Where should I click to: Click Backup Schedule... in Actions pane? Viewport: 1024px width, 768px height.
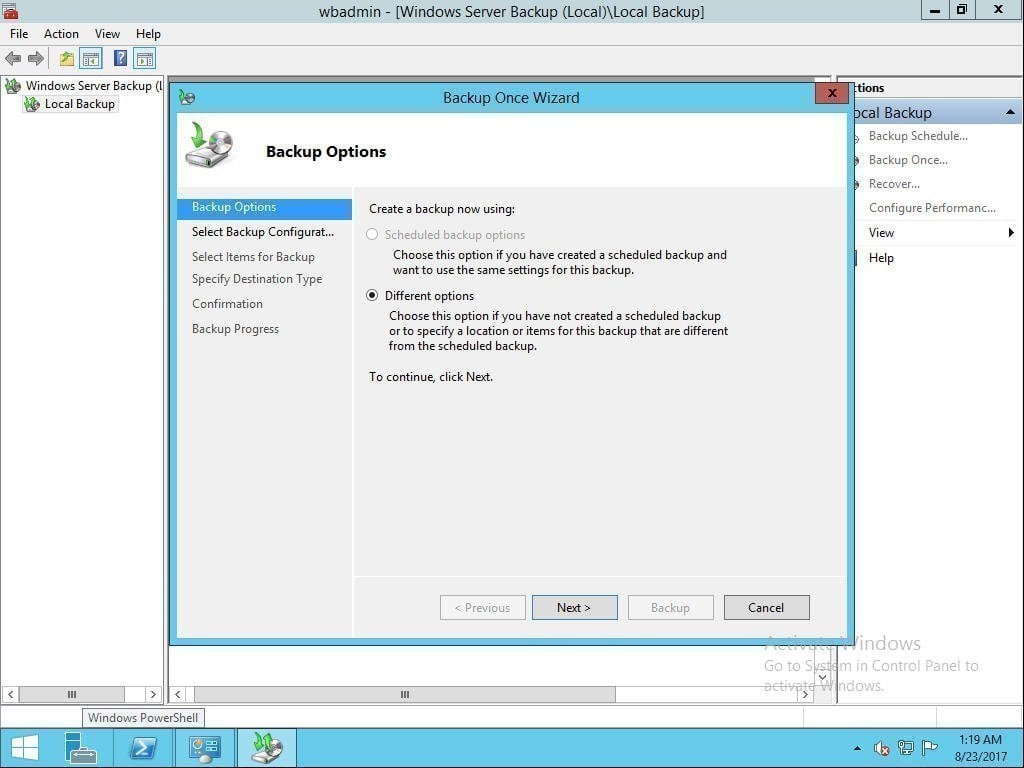918,136
